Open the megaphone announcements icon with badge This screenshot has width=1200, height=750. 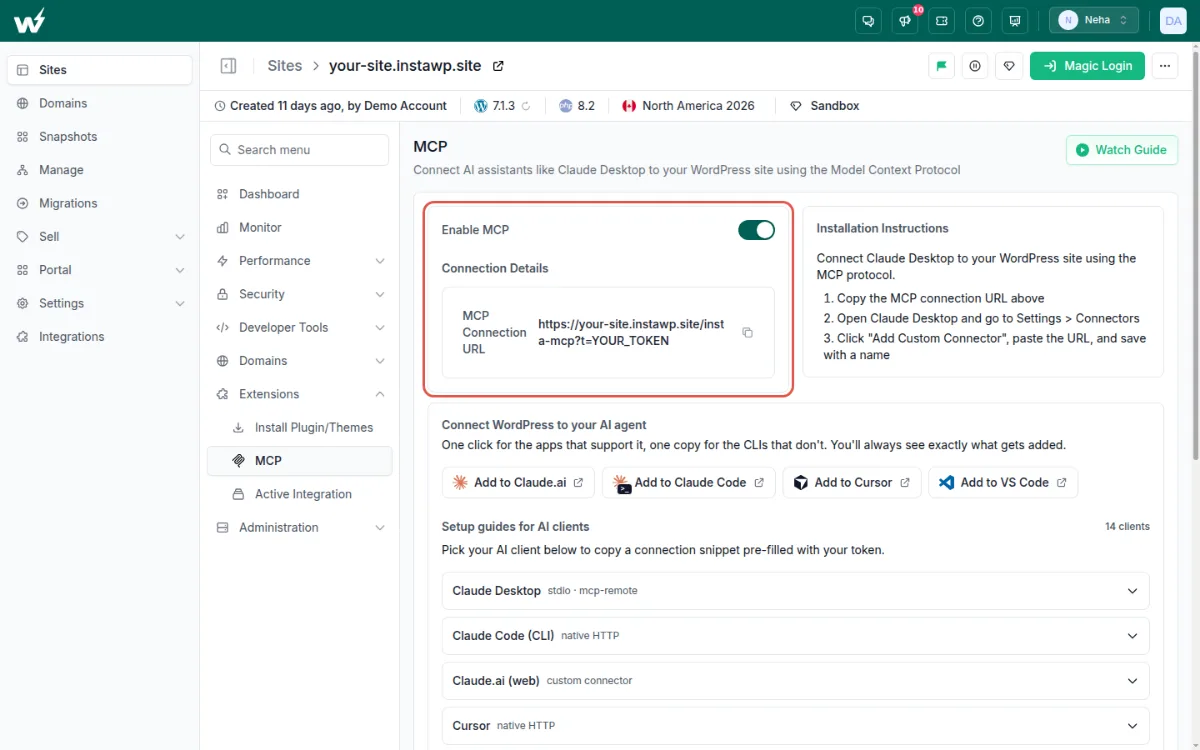click(906, 20)
